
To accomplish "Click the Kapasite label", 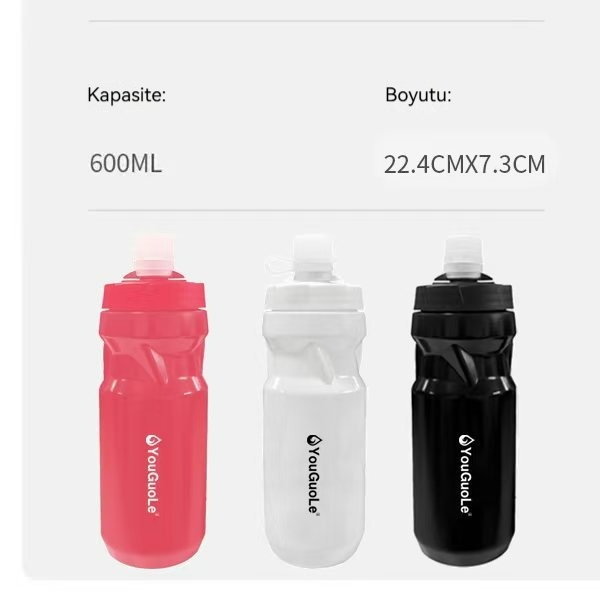I will tap(127, 94).
